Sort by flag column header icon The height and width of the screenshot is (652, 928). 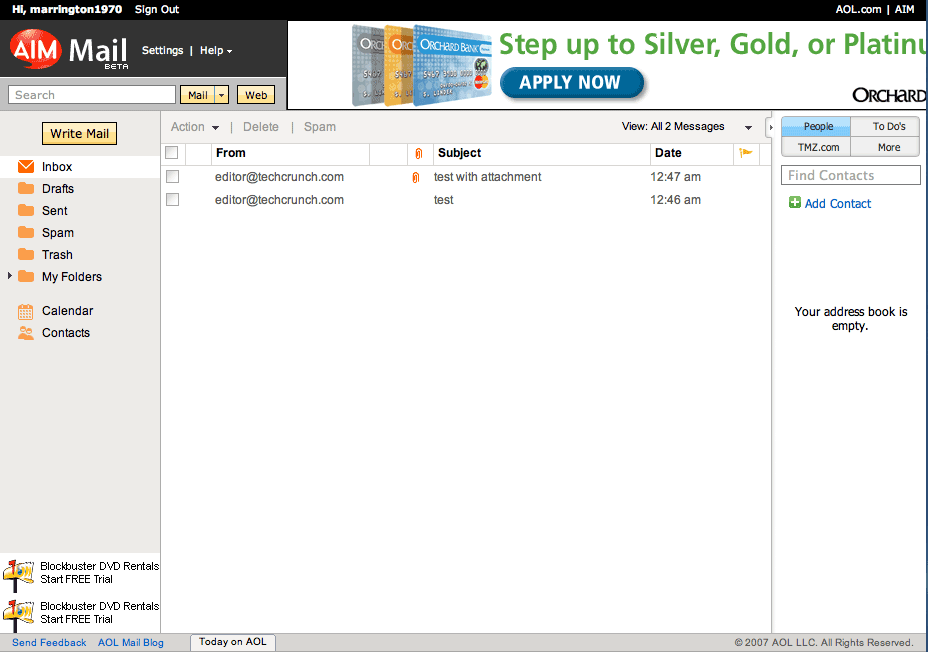pos(746,153)
